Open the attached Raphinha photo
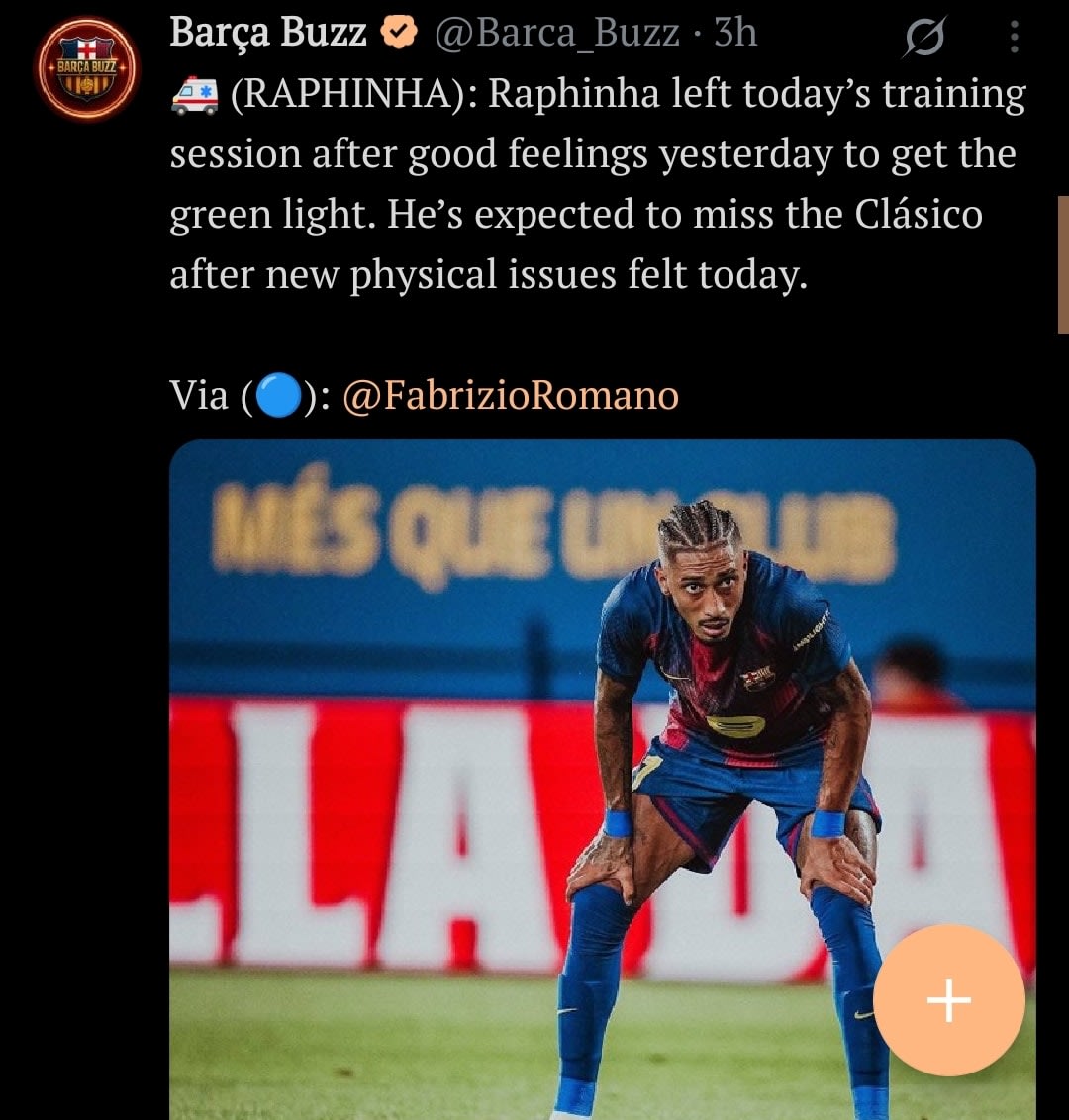 point(603,780)
